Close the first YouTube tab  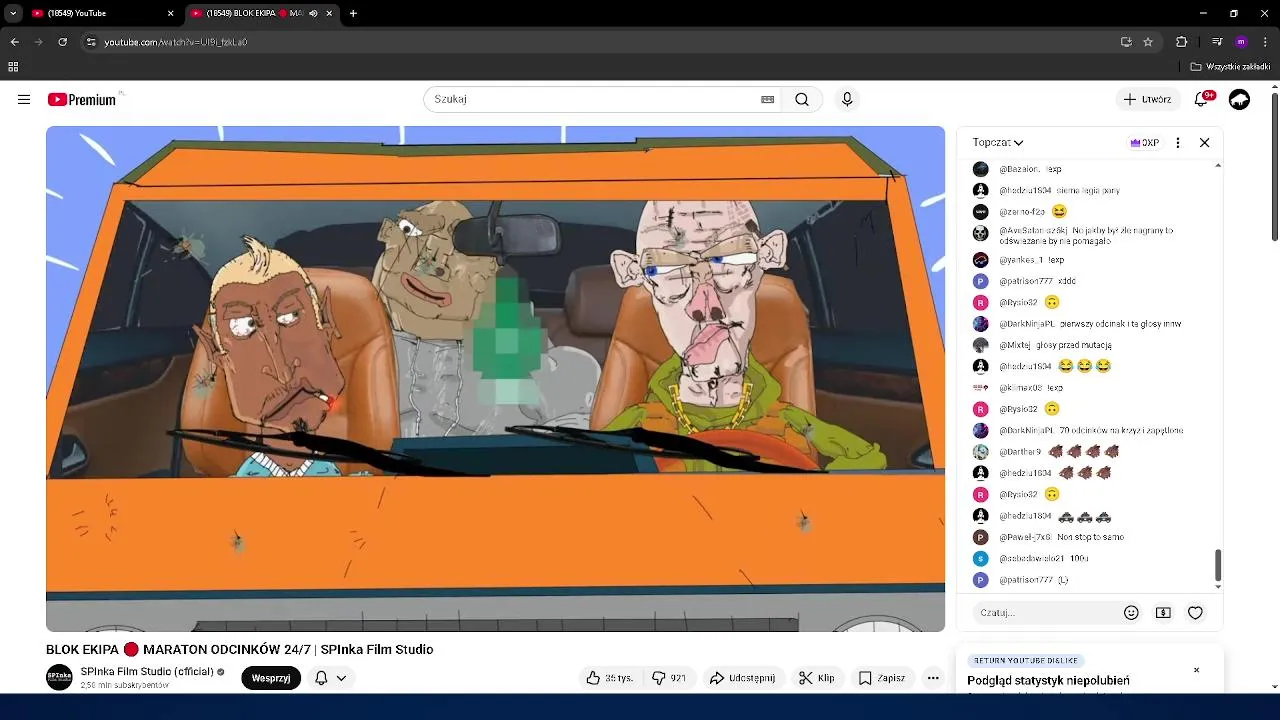click(170, 13)
